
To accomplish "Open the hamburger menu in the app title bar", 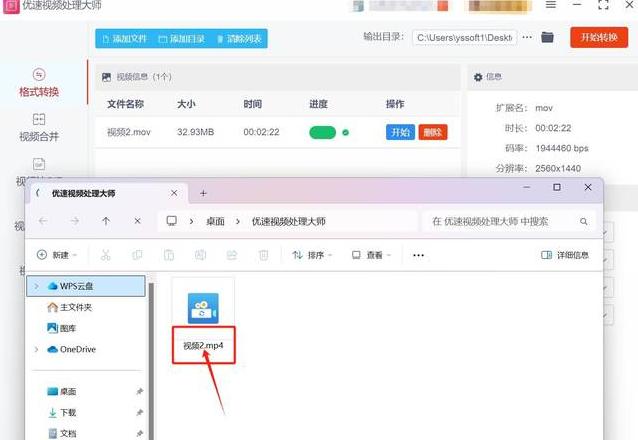I will 551,5.
